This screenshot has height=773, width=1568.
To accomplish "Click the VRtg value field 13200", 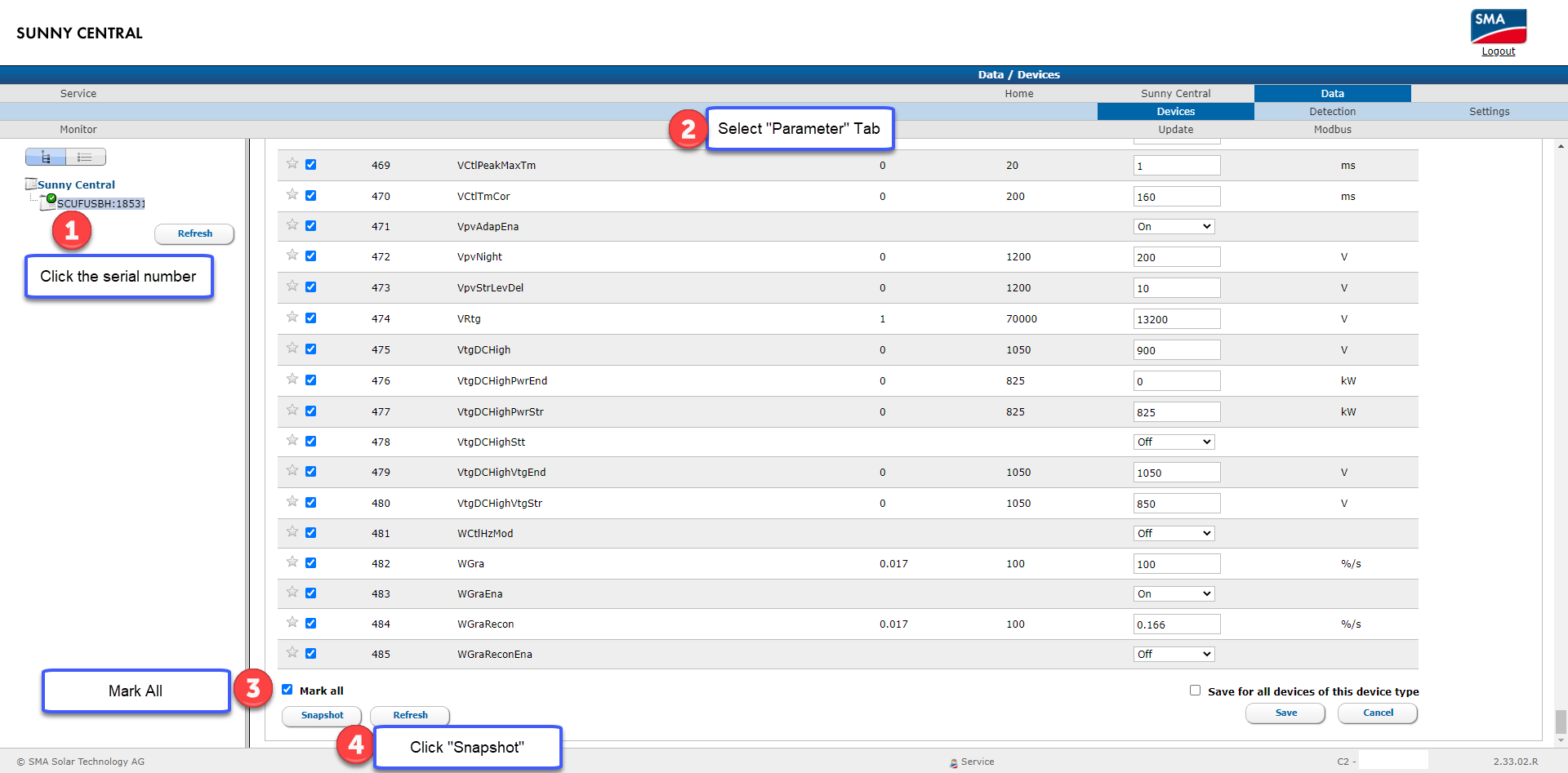I will pyautogui.click(x=1177, y=319).
